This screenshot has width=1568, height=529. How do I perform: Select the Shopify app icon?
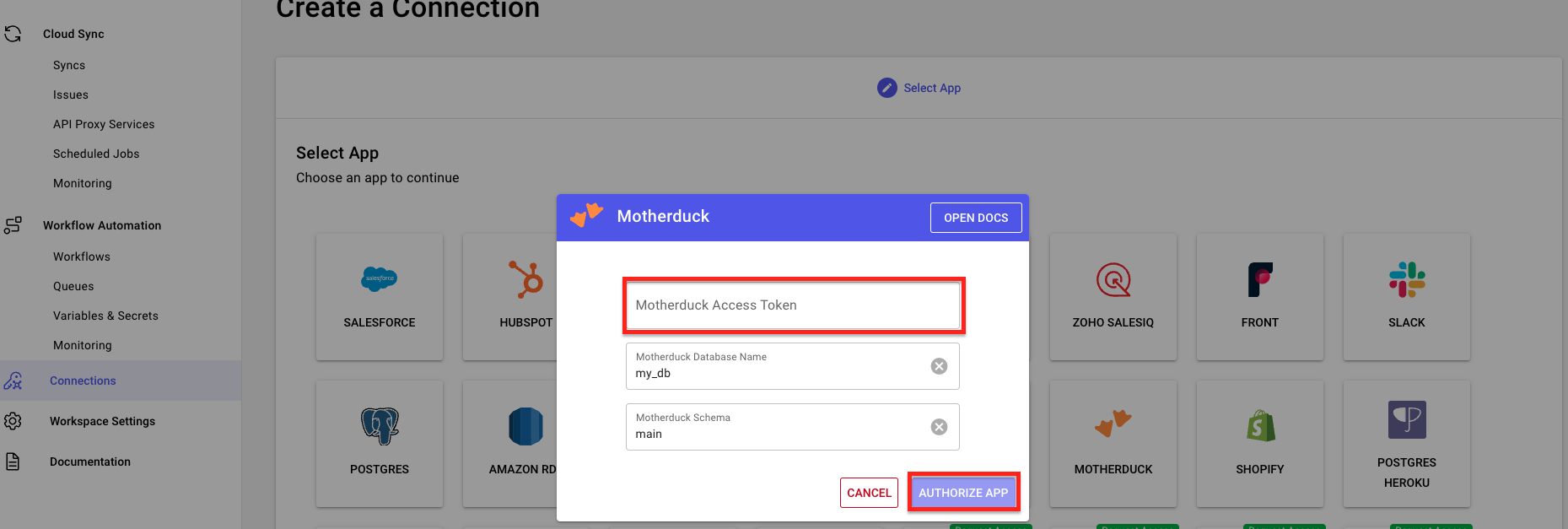pos(1259,426)
